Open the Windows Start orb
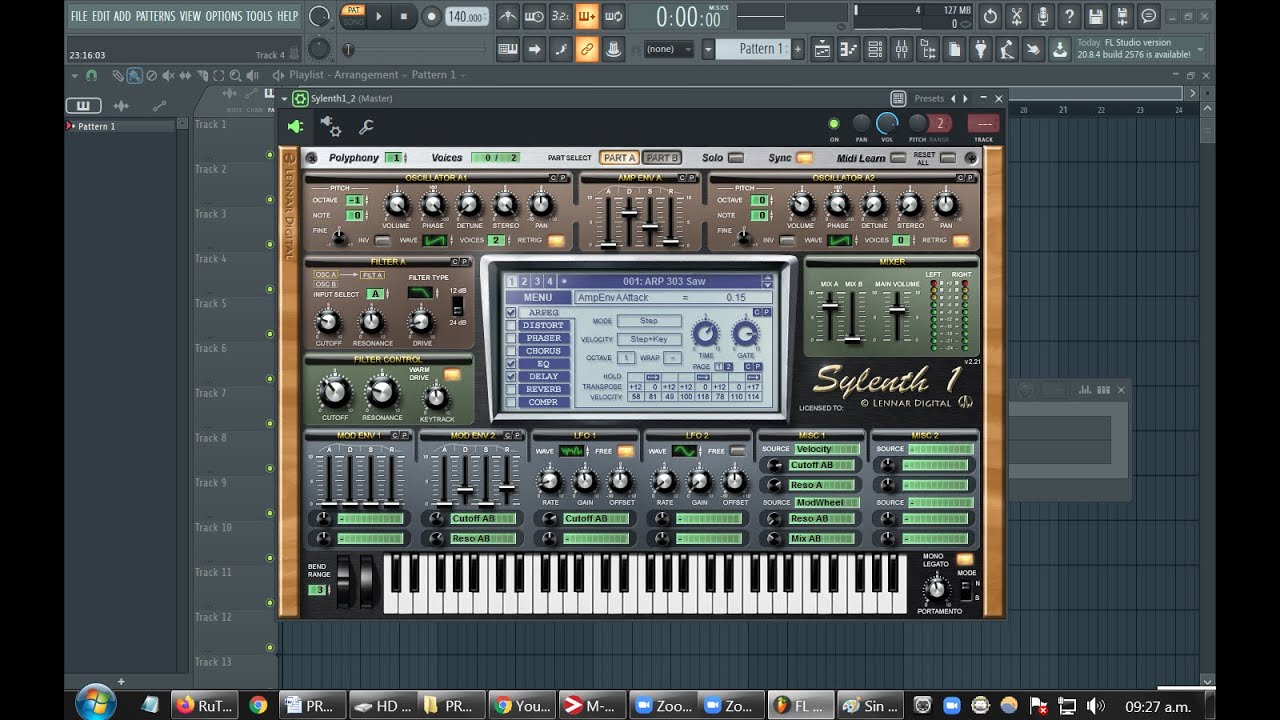 point(95,703)
